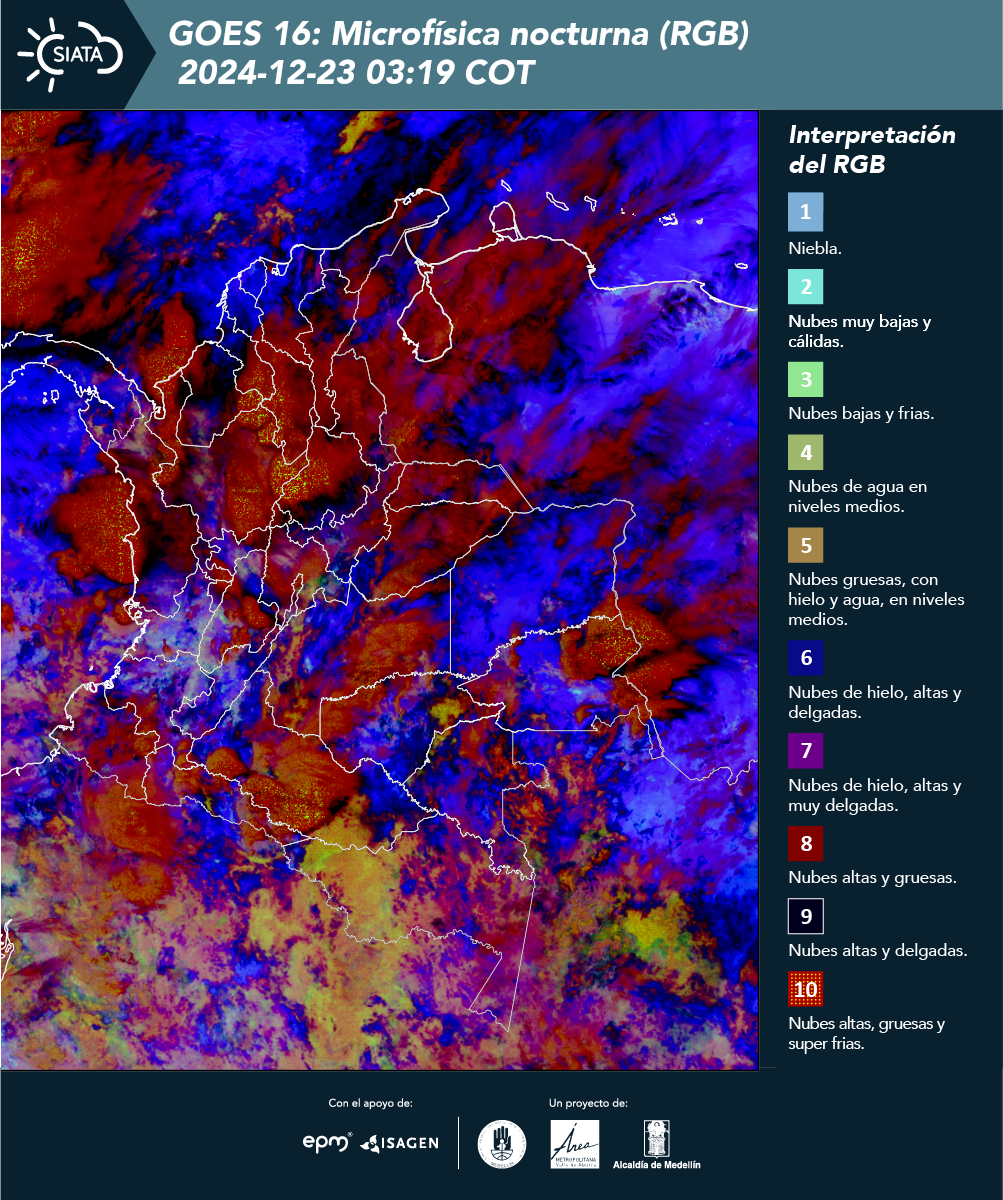Click the timestamp '2024-12-23 03:19 COT'
This screenshot has height=1200, width=1003.
356,72
